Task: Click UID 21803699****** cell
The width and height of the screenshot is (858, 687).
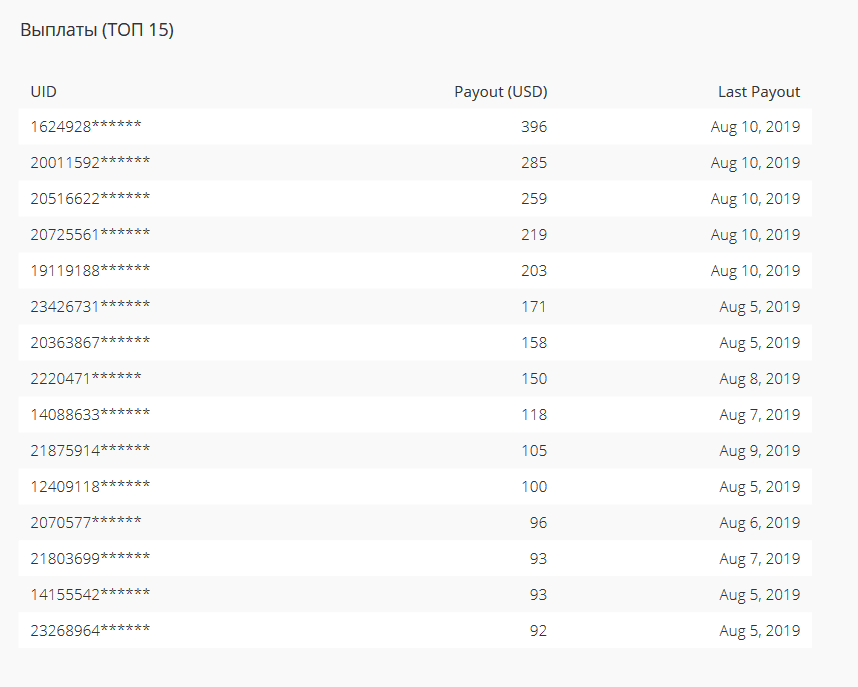Action: click(90, 558)
